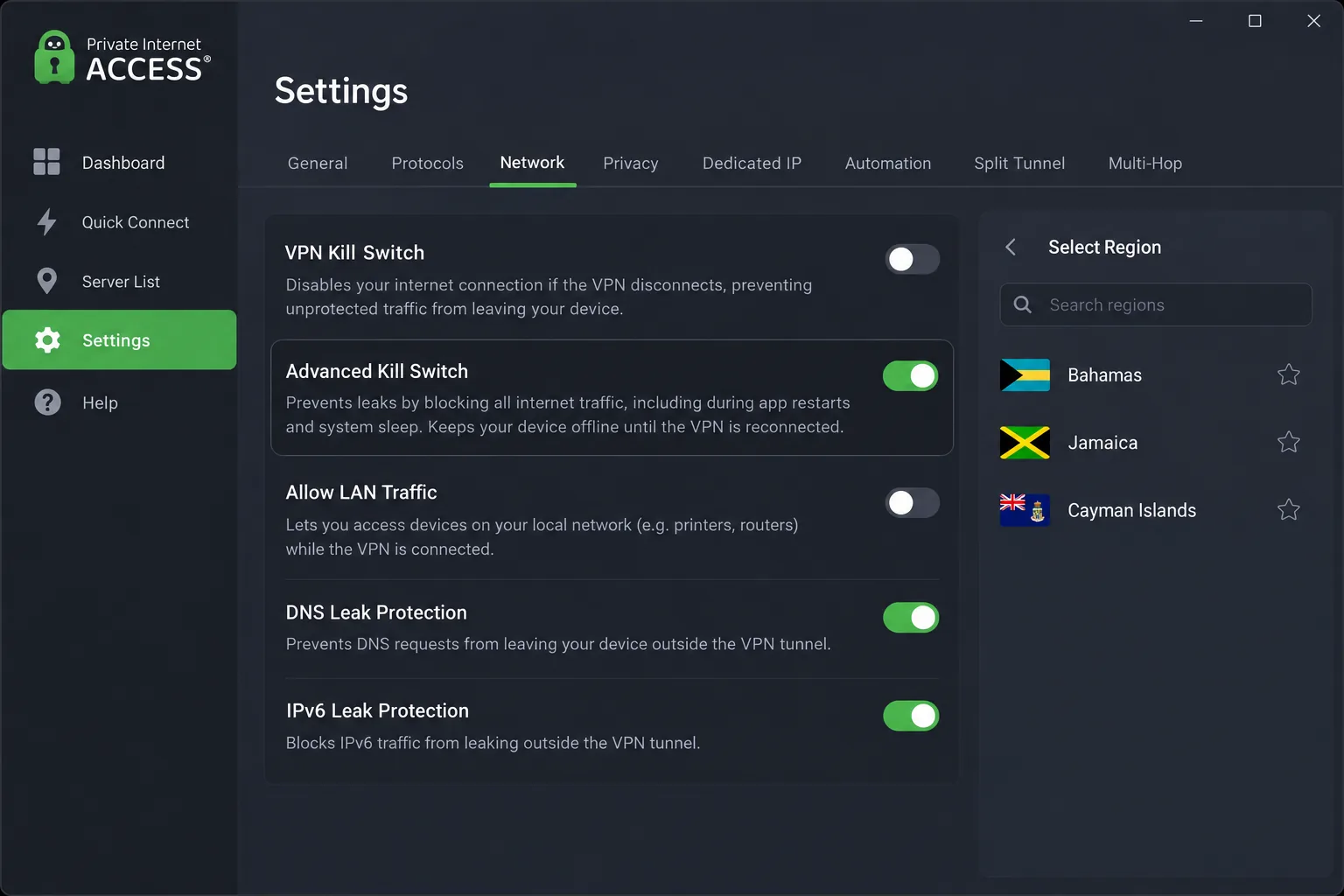Click the Bahamas flag icon
Viewport: 1344px width, 896px height.
(x=1025, y=374)
